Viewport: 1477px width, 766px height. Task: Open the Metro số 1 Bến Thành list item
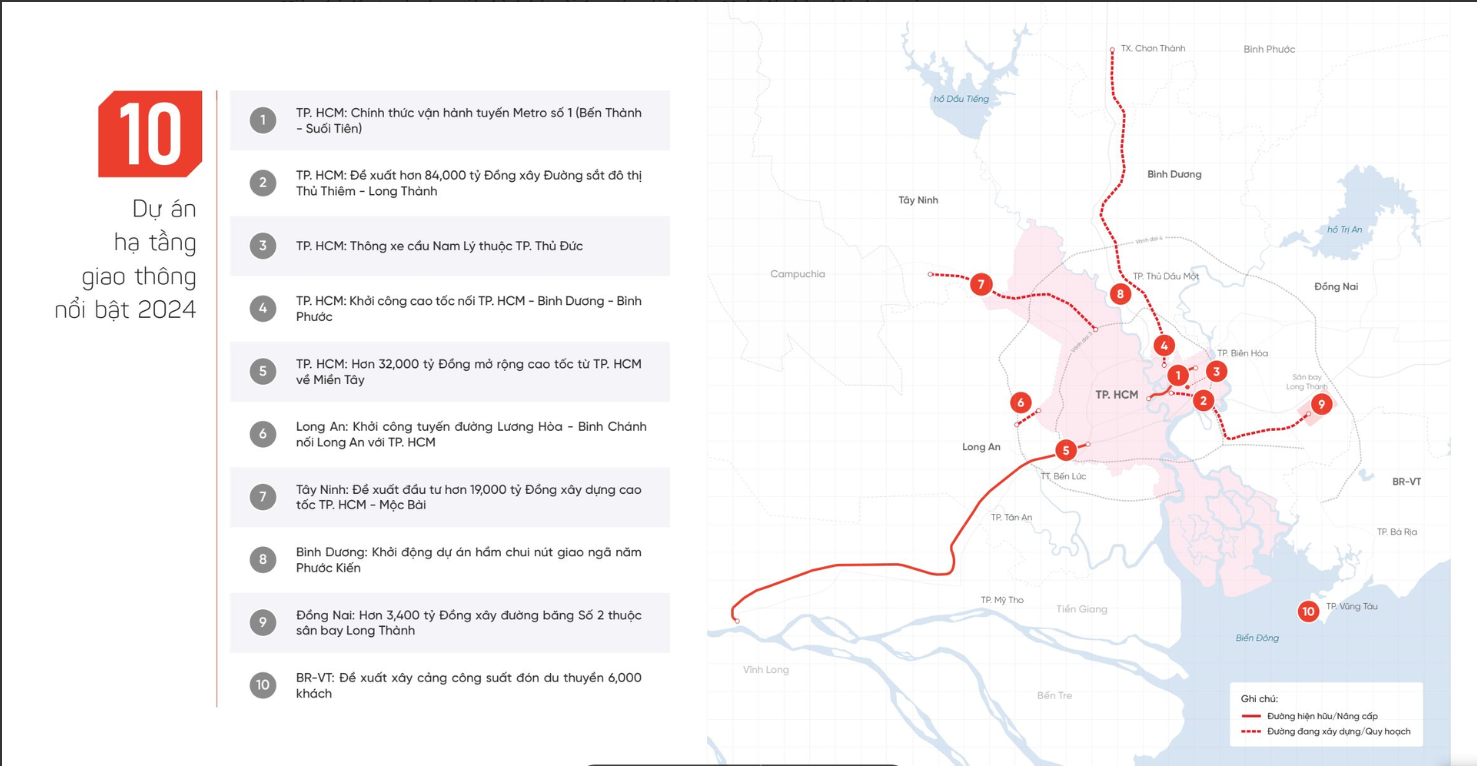coord(468,121)
